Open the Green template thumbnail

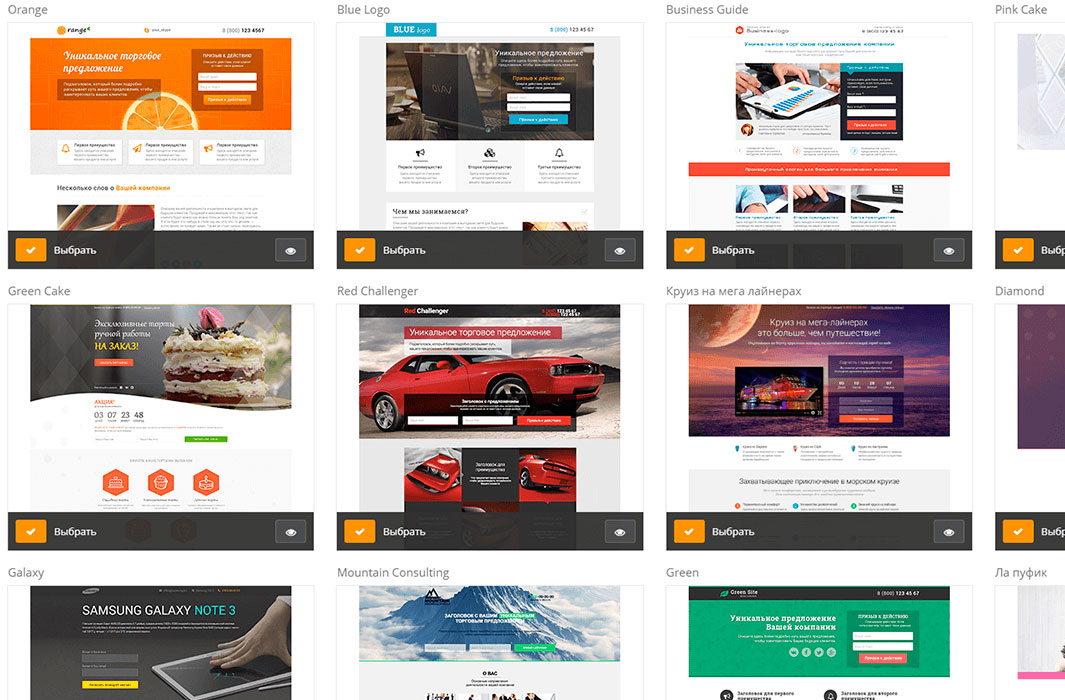[x=819, y=642]
